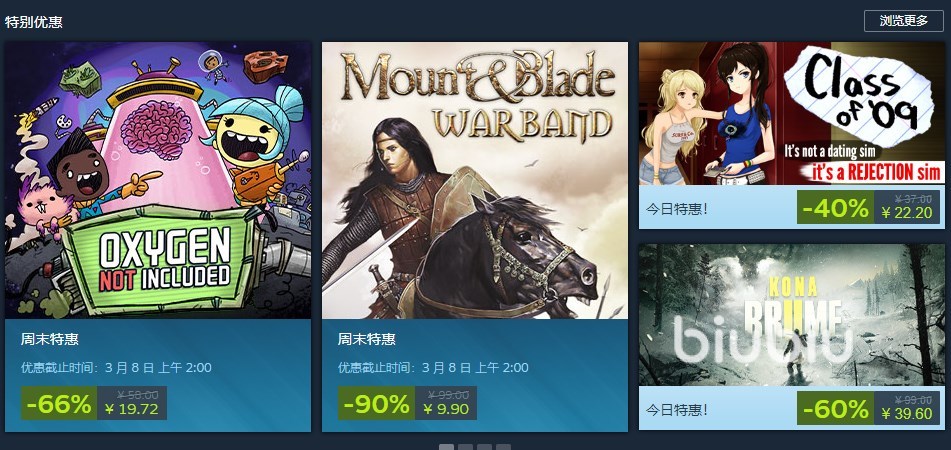Click the ¥22.20 discounted price
The image size is (951, 450).
(x=906, y=213)
